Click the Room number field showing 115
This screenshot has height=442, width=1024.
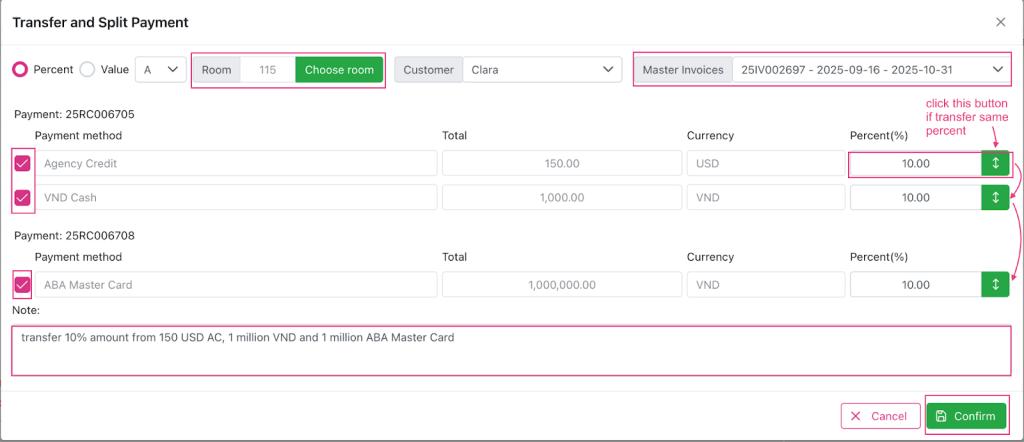pos(267,70)
